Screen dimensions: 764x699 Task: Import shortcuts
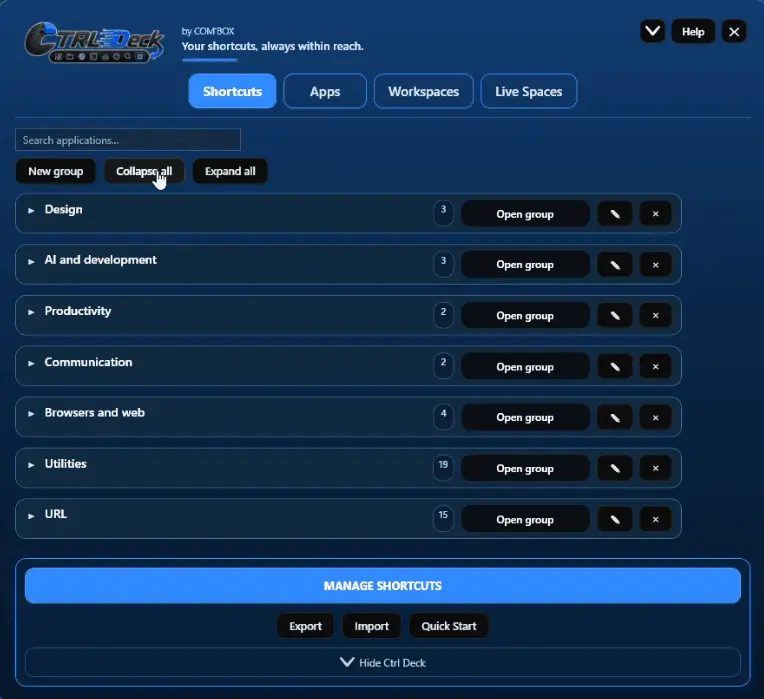372,626
